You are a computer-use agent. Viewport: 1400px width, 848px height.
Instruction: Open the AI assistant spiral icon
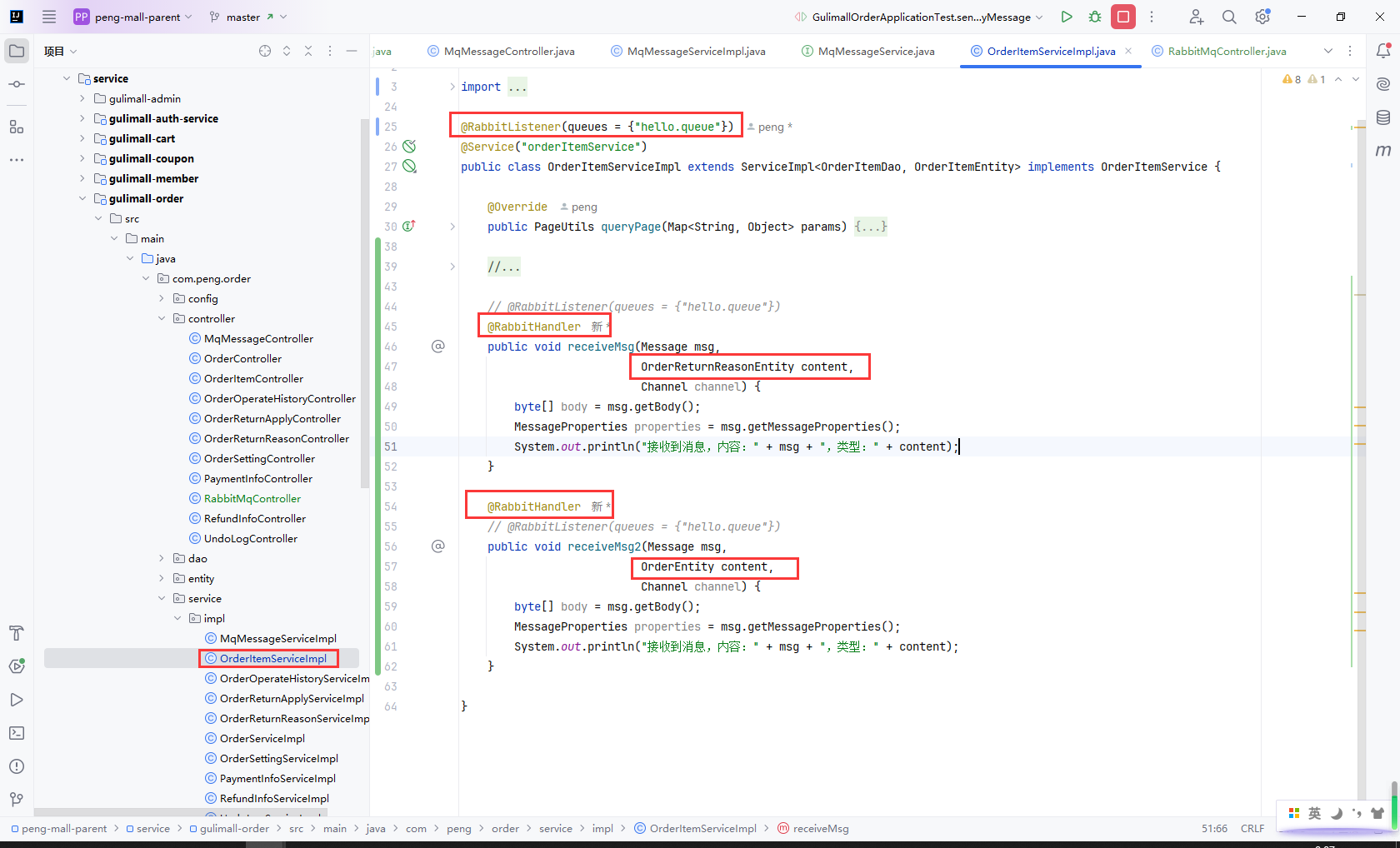pyautogui.click(x=1383, y=84)
